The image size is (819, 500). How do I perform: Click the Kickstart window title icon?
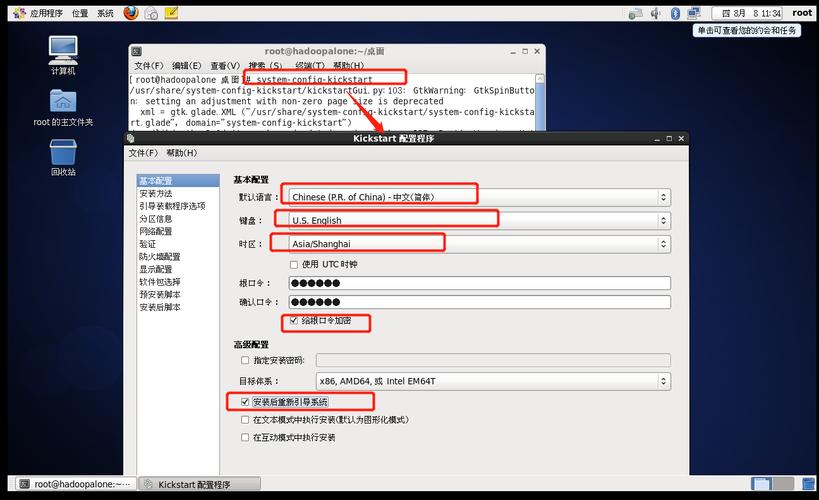pyautogui.click(x=131, y=138)
